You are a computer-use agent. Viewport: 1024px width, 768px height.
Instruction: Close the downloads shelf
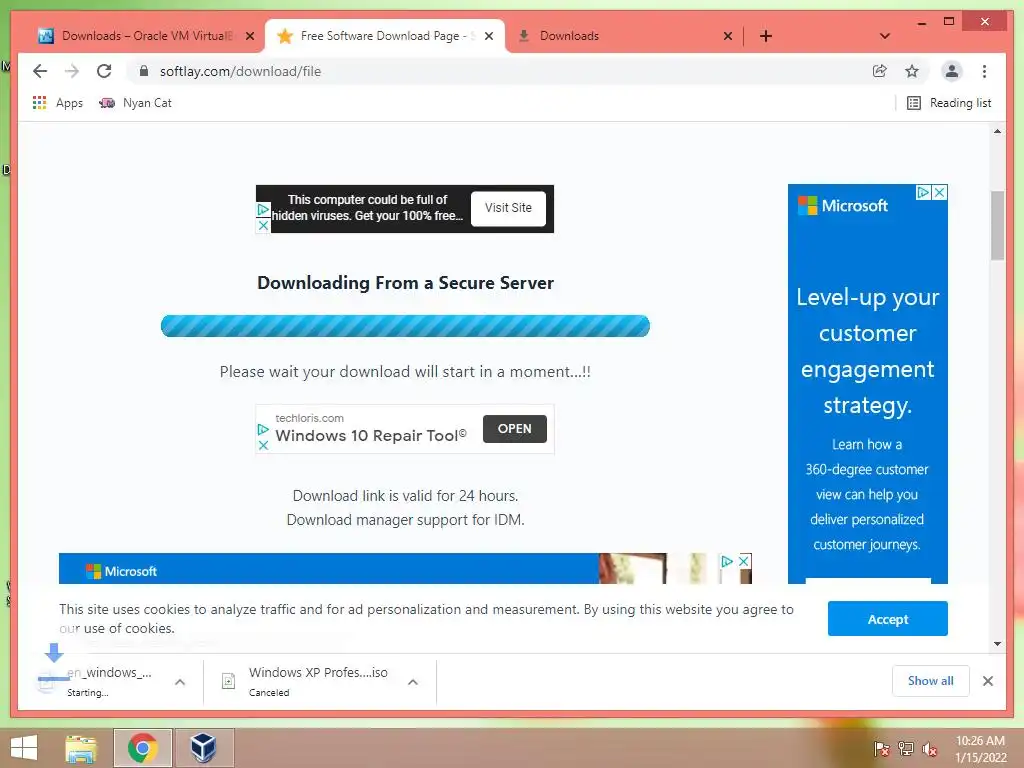pos(987,681)
